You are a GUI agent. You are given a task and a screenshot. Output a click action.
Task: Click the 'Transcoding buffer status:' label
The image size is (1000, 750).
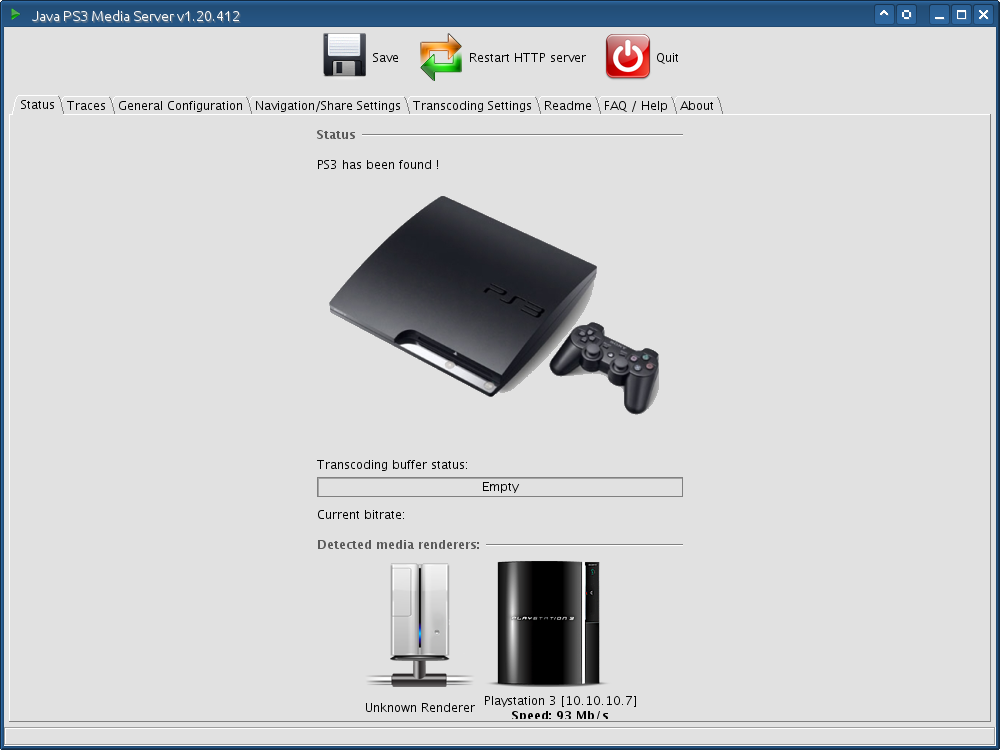392,465
